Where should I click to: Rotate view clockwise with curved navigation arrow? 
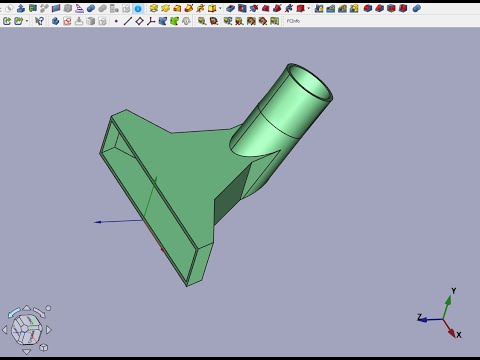tap(39, 312)
